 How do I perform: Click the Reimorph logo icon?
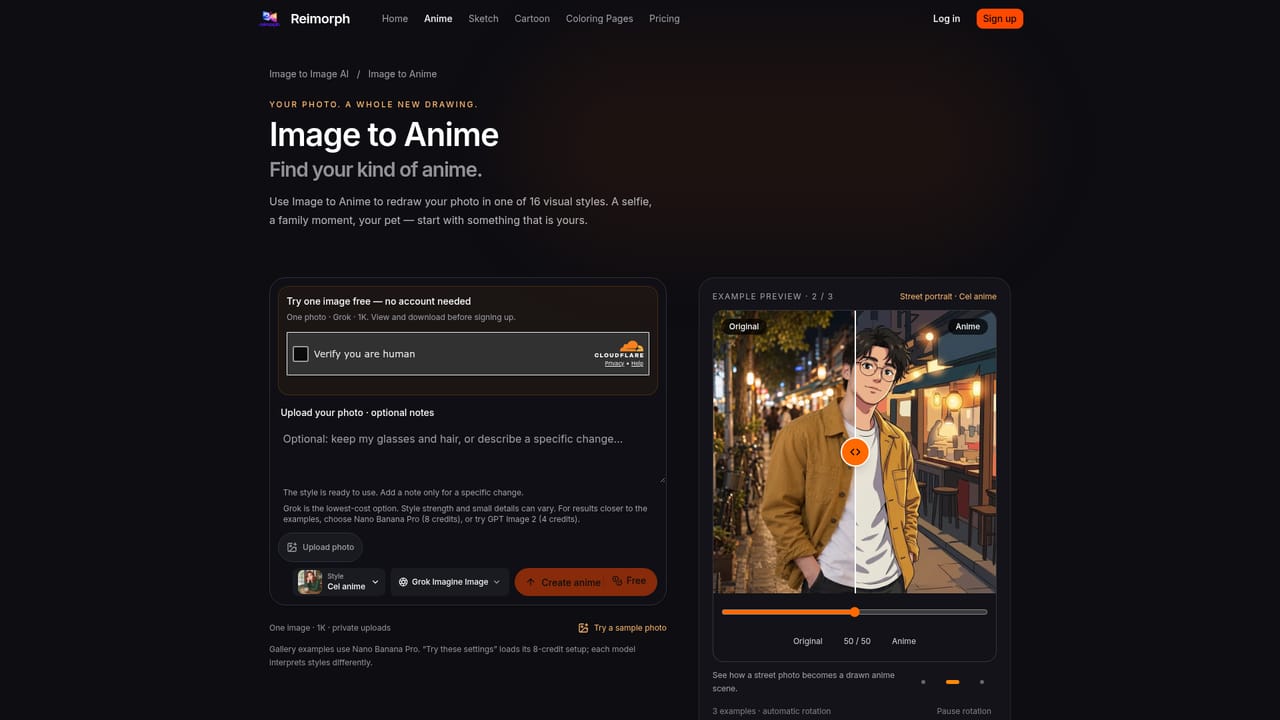[269, 18]
